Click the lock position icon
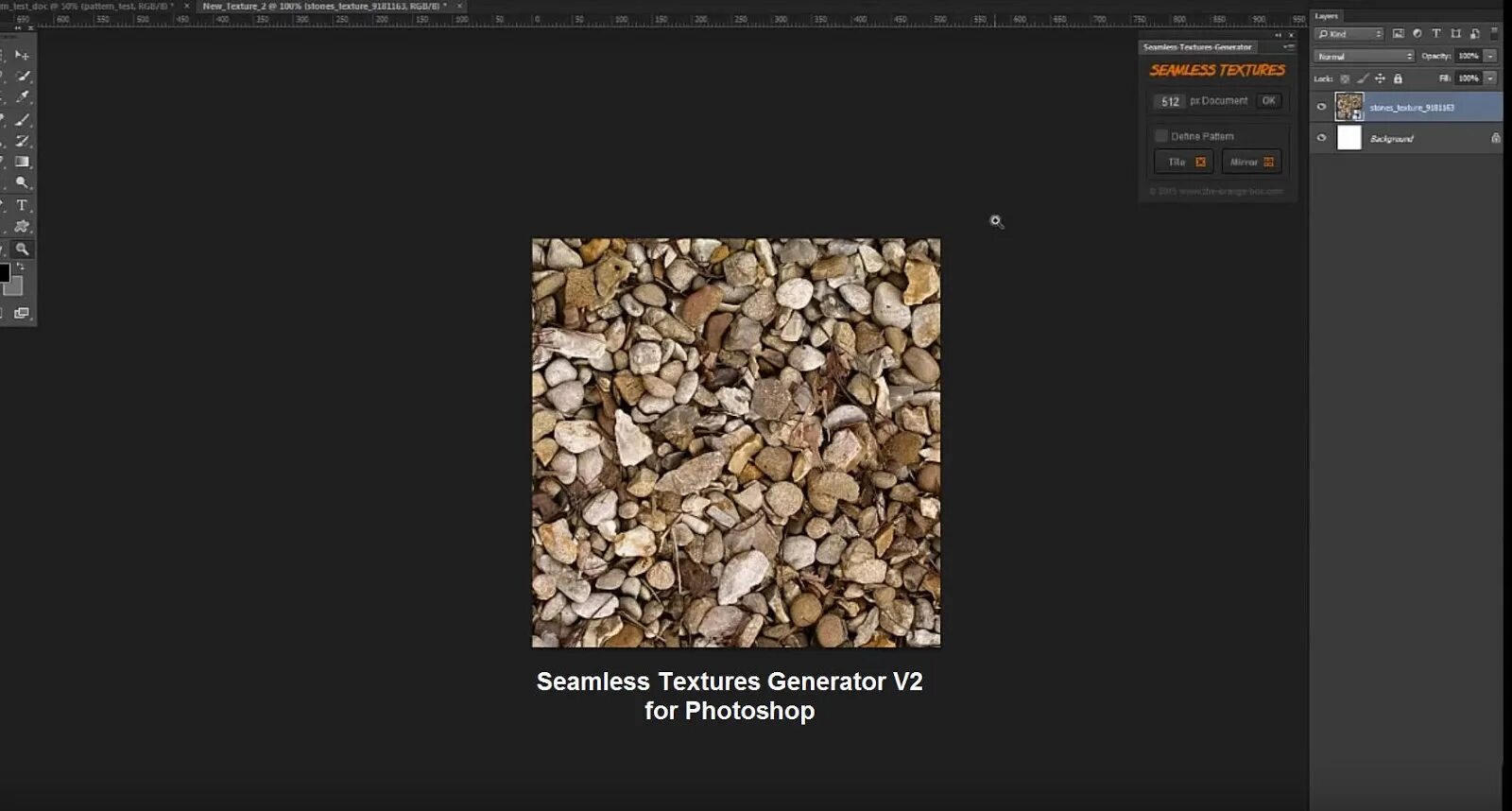Screen dimensions: 1512x811 click(x=1380, y=78)
